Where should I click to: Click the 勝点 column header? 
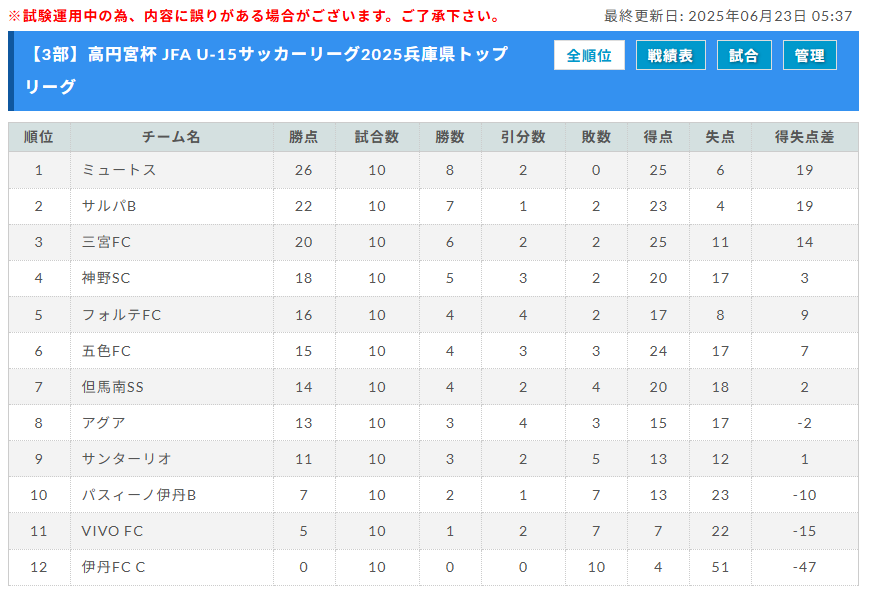[x=304, y=137]
